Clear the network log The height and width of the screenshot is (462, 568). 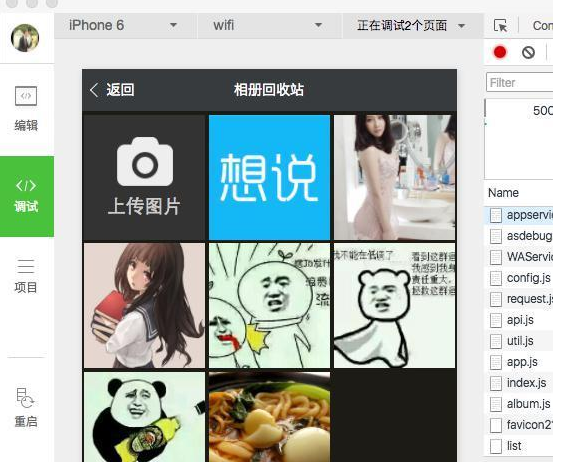pos(528,53)
